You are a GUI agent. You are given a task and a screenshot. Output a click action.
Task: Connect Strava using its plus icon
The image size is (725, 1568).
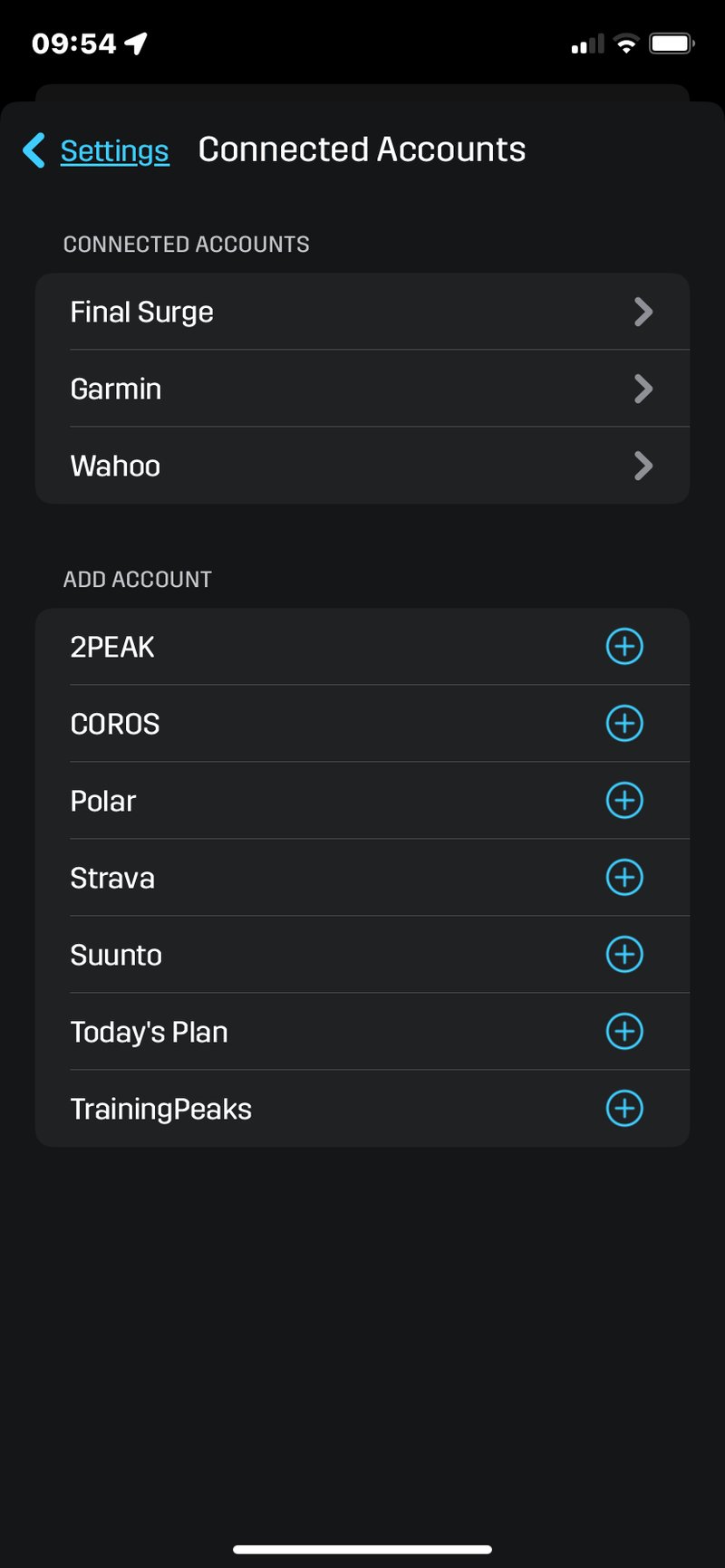624,878
